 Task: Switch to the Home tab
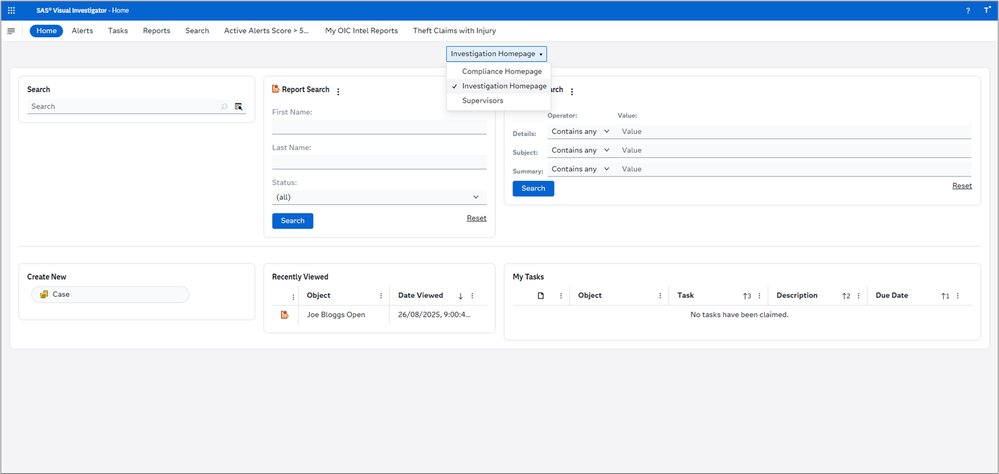[x=47, y=31]
